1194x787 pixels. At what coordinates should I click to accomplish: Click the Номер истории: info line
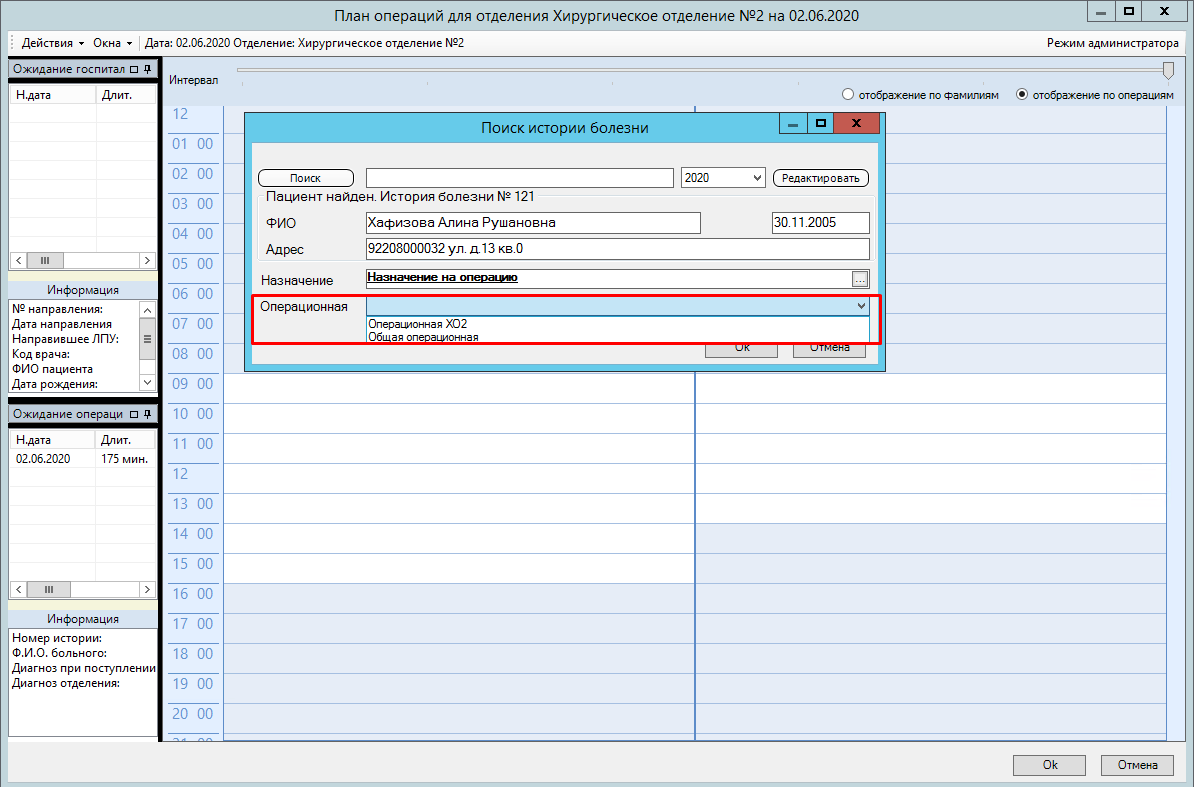pos(57,639)
